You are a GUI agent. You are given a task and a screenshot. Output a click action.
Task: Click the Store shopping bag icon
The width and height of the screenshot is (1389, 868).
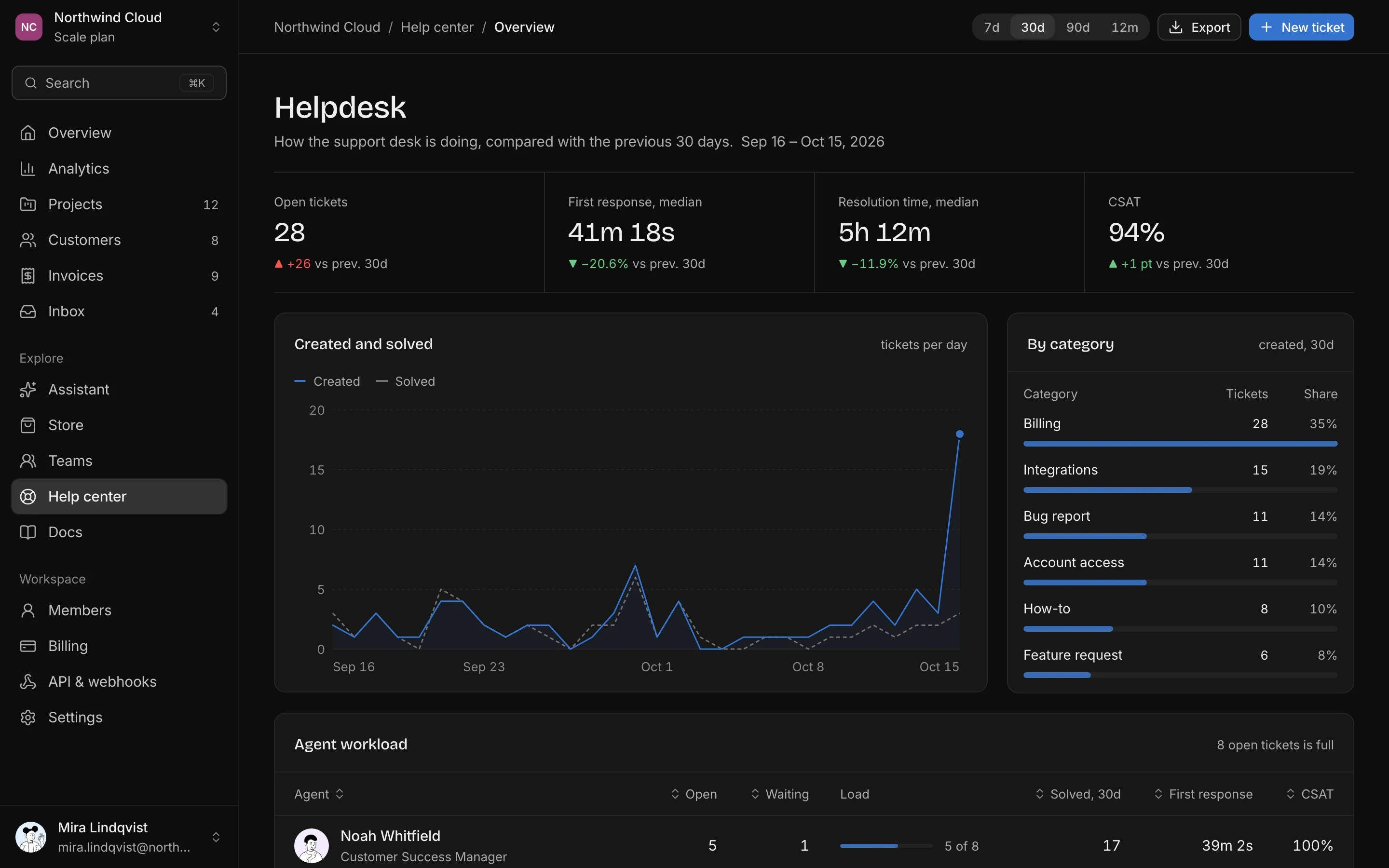coord(27,425)
